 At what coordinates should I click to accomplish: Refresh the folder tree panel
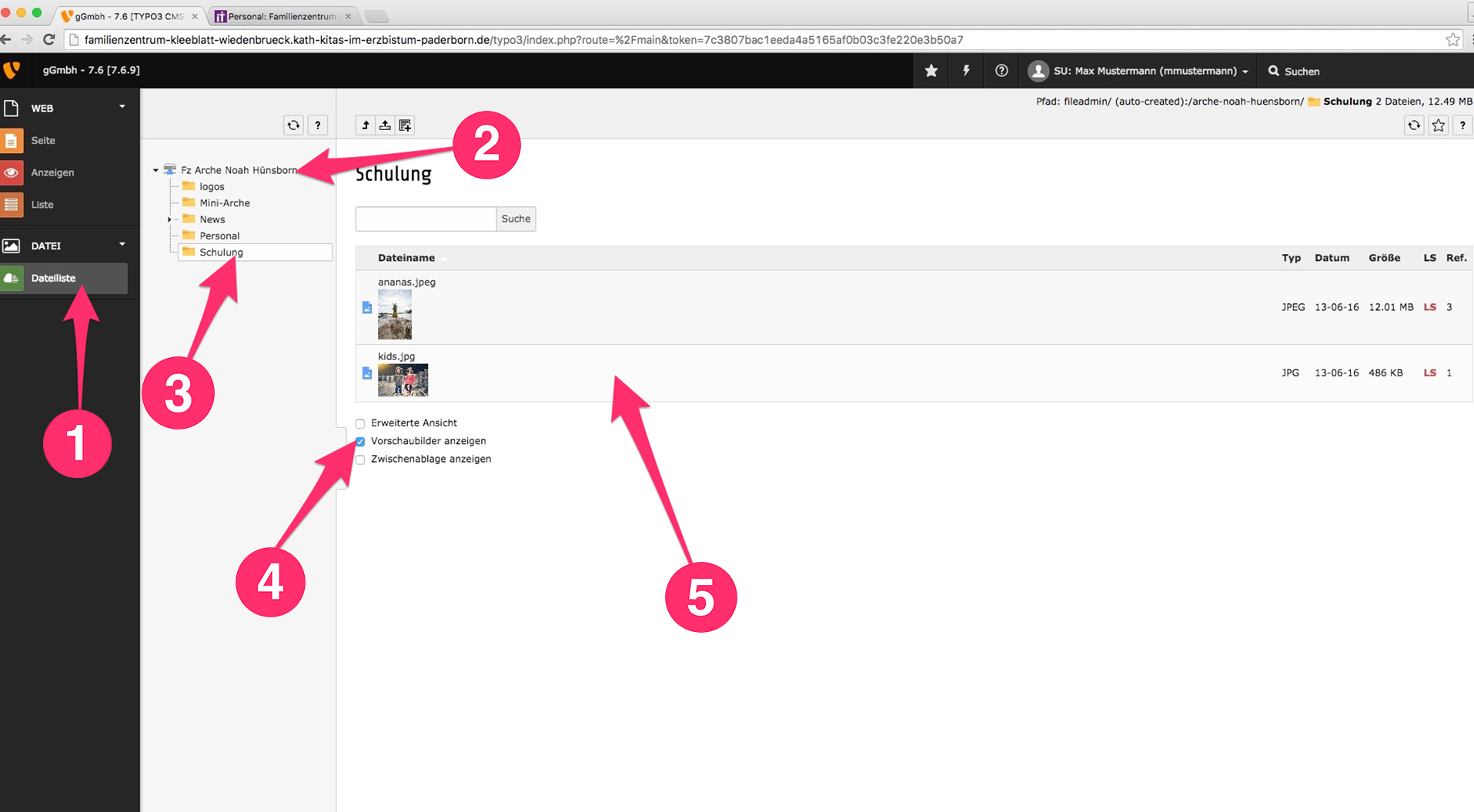(x=293, y=125)
